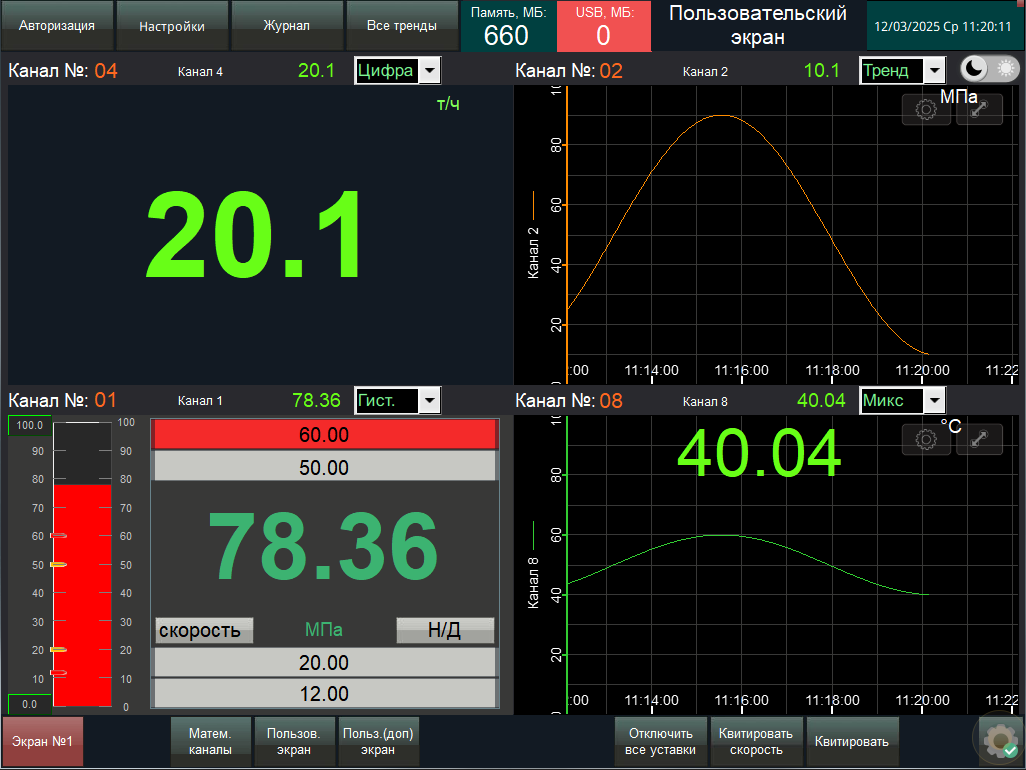Click the Канал 8 vertical axis legend

click(533, 566)
